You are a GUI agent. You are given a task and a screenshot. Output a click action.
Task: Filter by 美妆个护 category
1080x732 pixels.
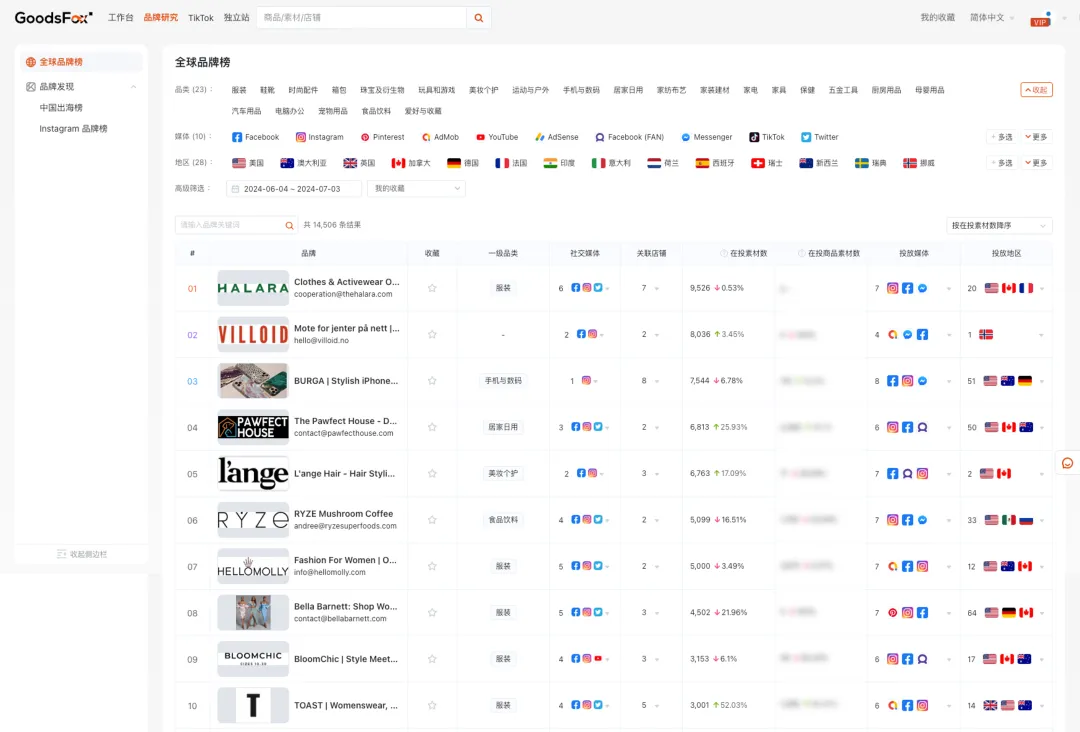484,90
